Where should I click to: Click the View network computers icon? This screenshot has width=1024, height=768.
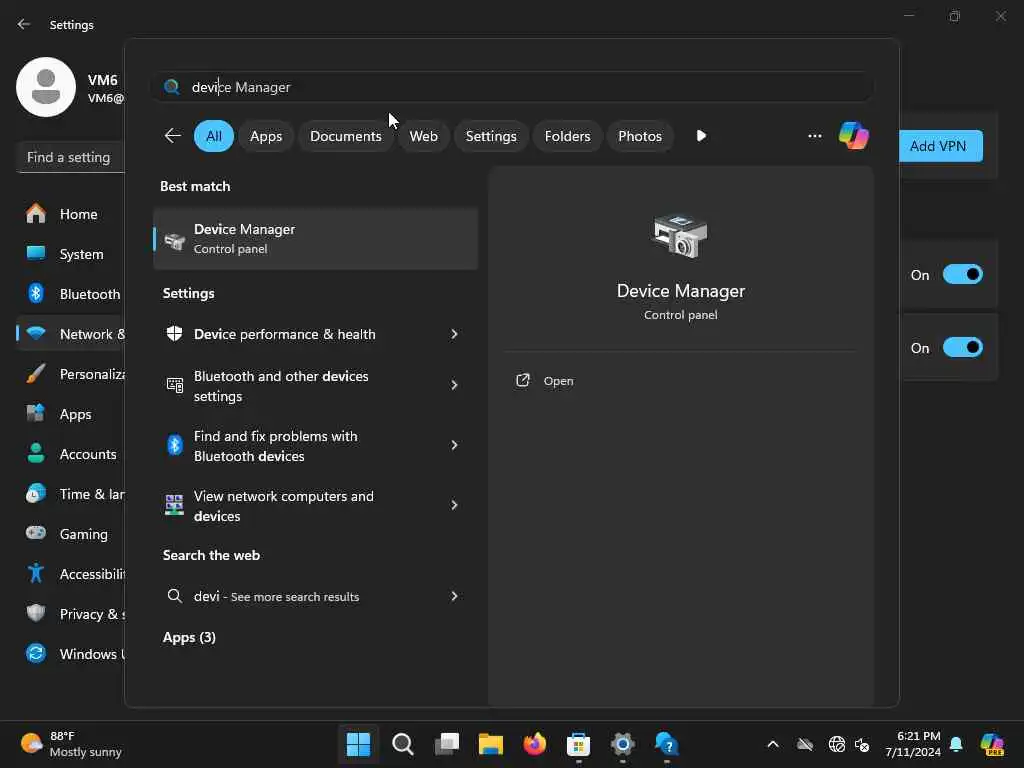coord(174,505)
